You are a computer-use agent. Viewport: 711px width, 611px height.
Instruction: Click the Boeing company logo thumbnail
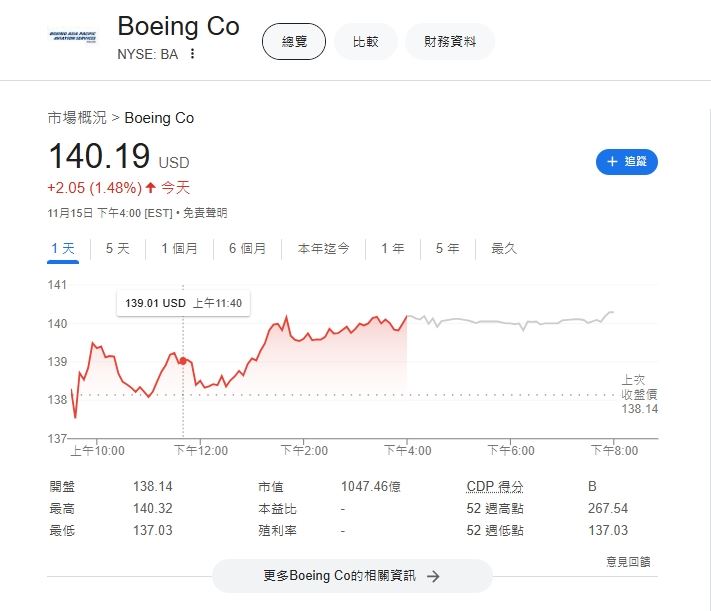[73, 37]
